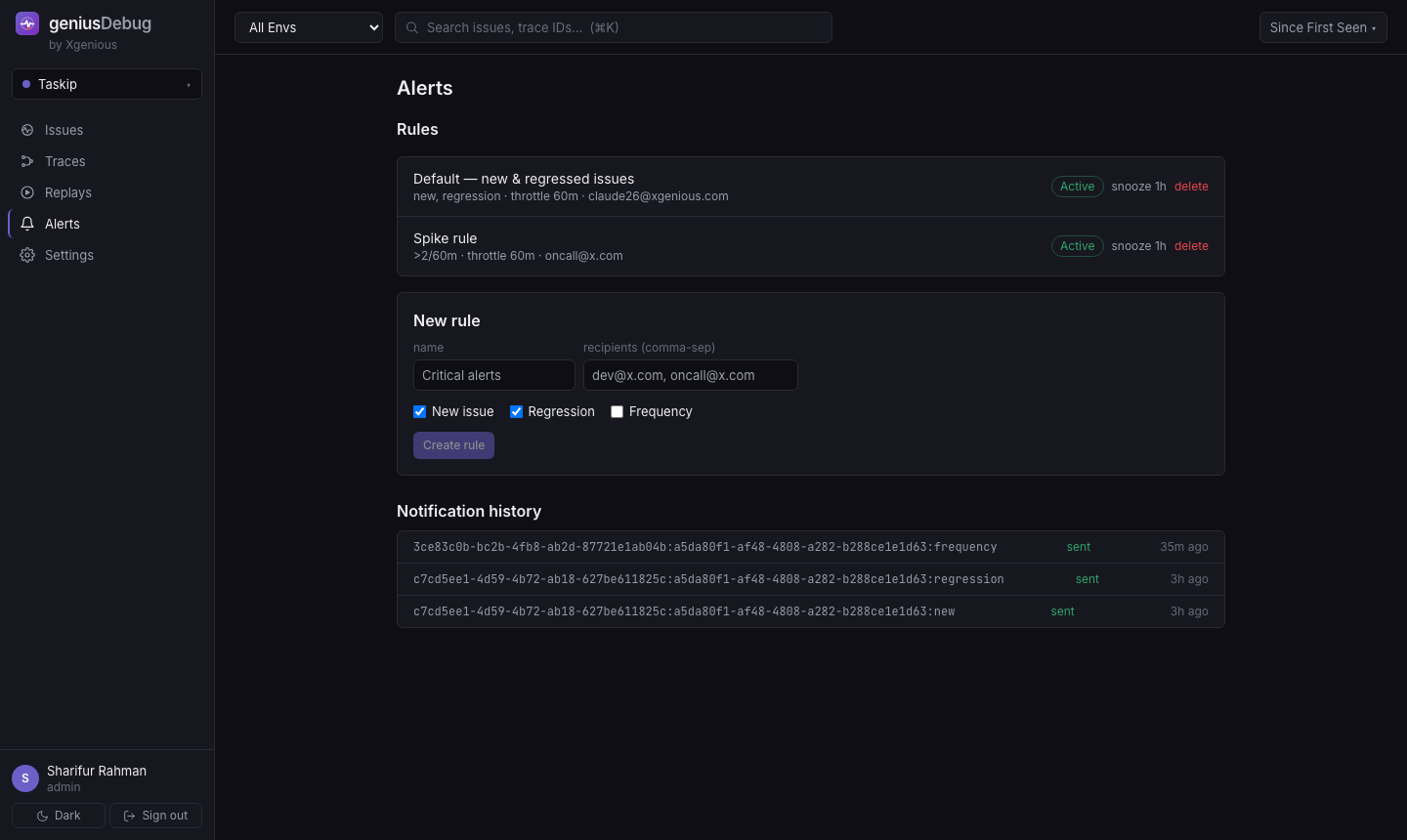
Task: Click the recipients input field
Action: (x=691, y=375)
